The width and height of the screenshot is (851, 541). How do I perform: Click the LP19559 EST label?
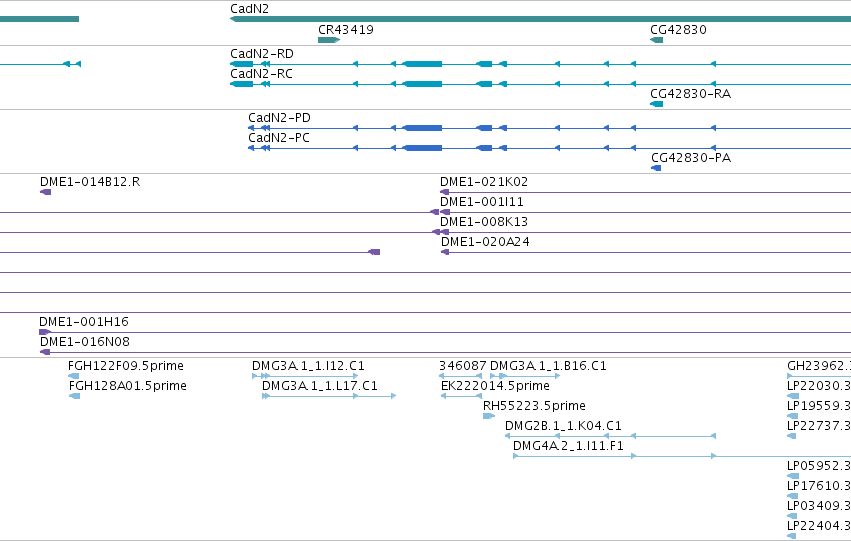(819, 406)
